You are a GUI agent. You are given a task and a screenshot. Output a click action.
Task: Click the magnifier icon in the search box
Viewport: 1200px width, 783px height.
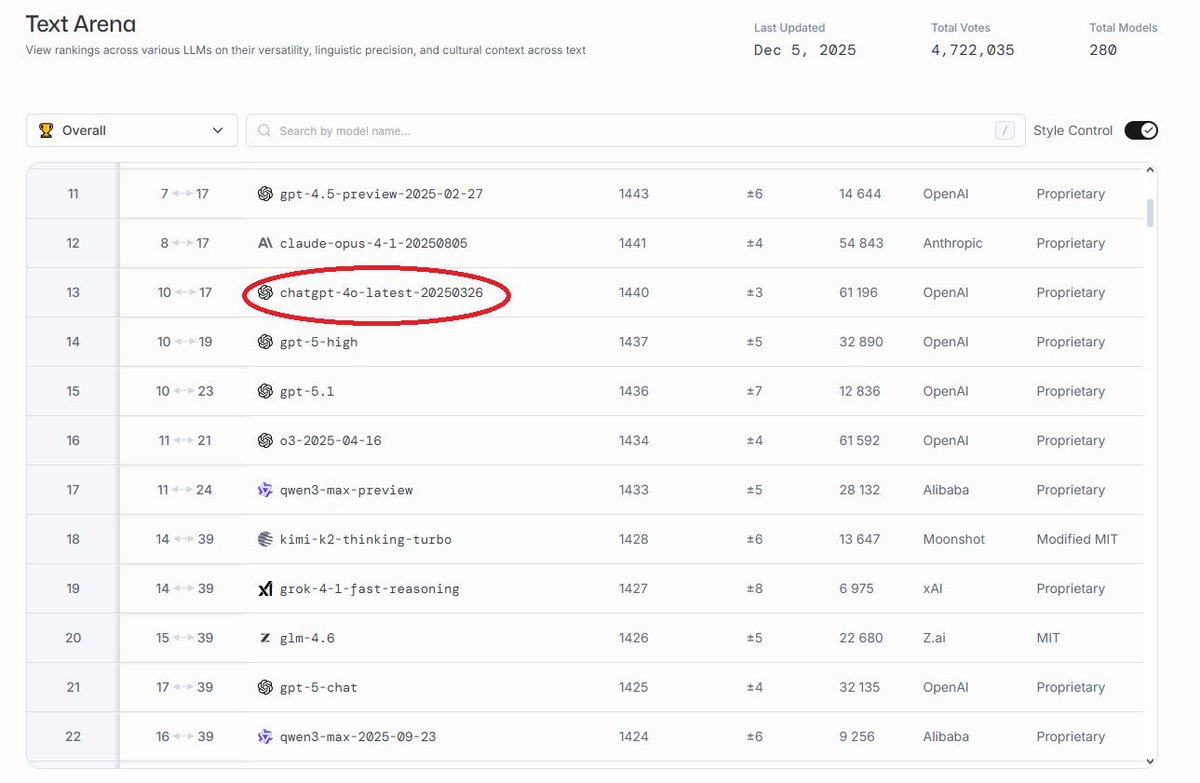[265, 131]
